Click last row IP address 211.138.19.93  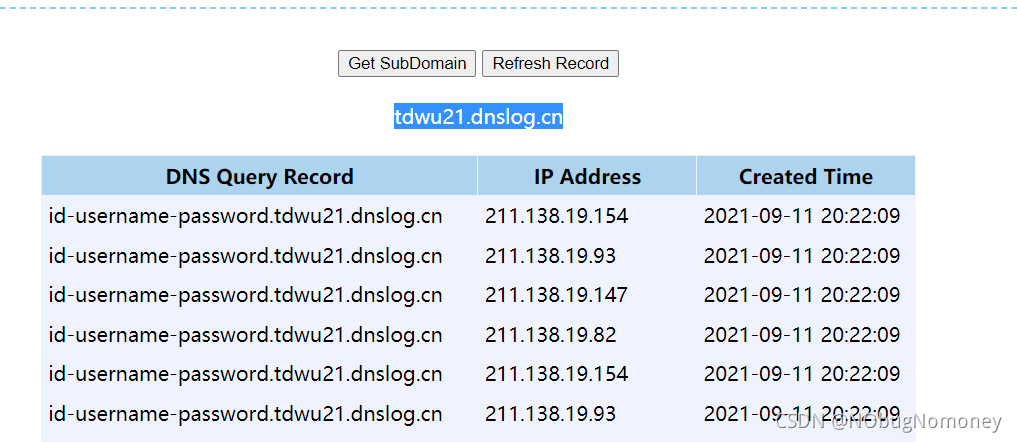[551, 413]
